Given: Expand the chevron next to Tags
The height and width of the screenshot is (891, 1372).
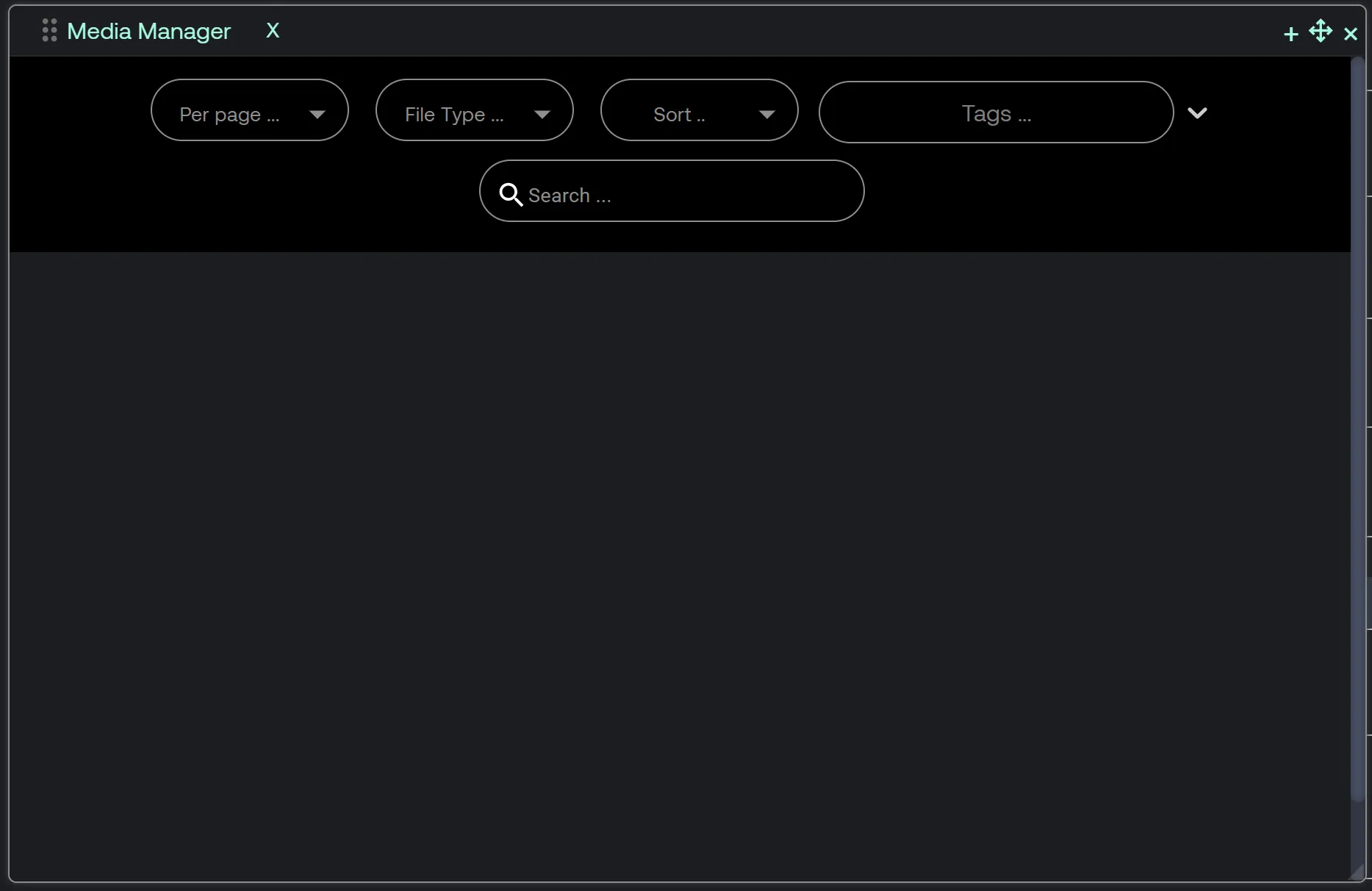Looking at the screenshot, I should coord(1197,112).
